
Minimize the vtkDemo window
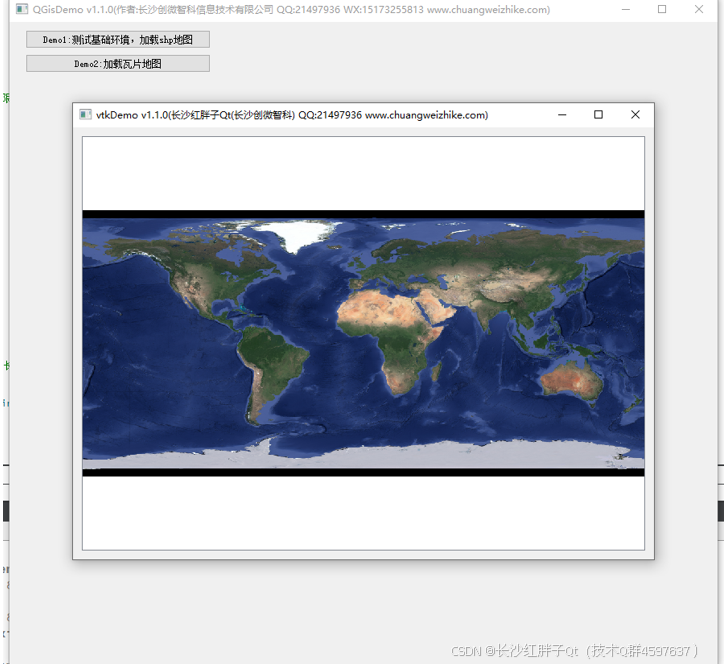pos(562,115)
